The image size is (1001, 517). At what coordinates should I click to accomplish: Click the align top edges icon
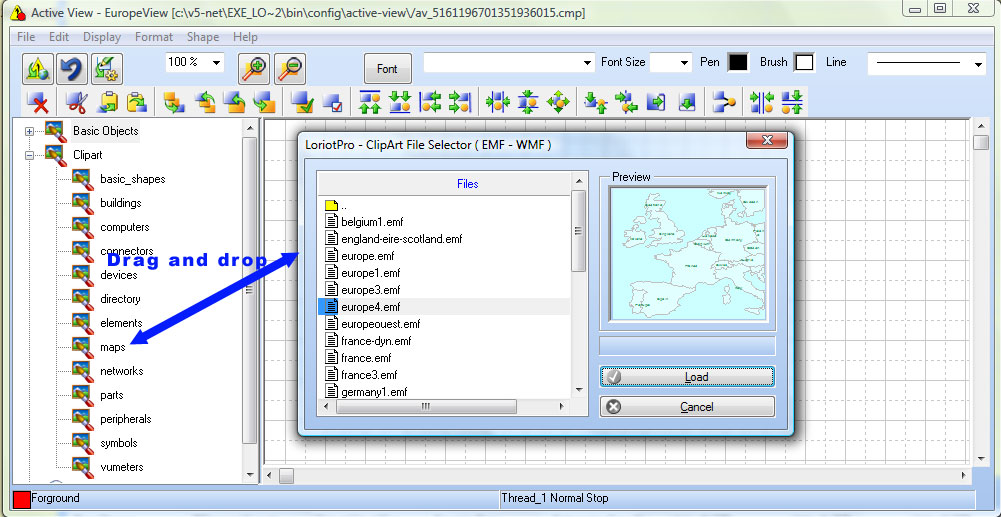click(x=370, y=102)
